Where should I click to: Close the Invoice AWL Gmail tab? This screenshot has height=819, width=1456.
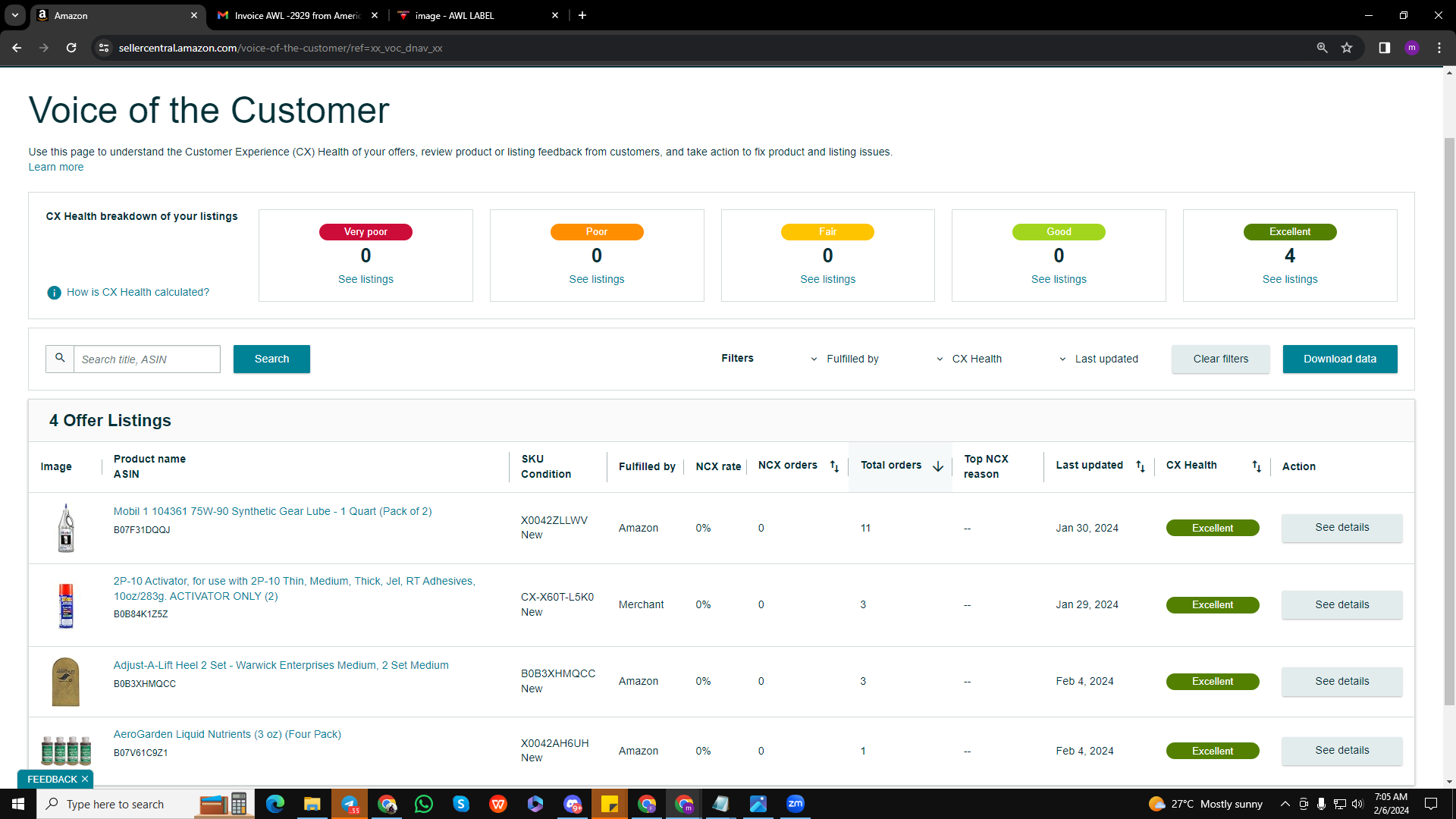pyautogui.click(x=375, y=15)
